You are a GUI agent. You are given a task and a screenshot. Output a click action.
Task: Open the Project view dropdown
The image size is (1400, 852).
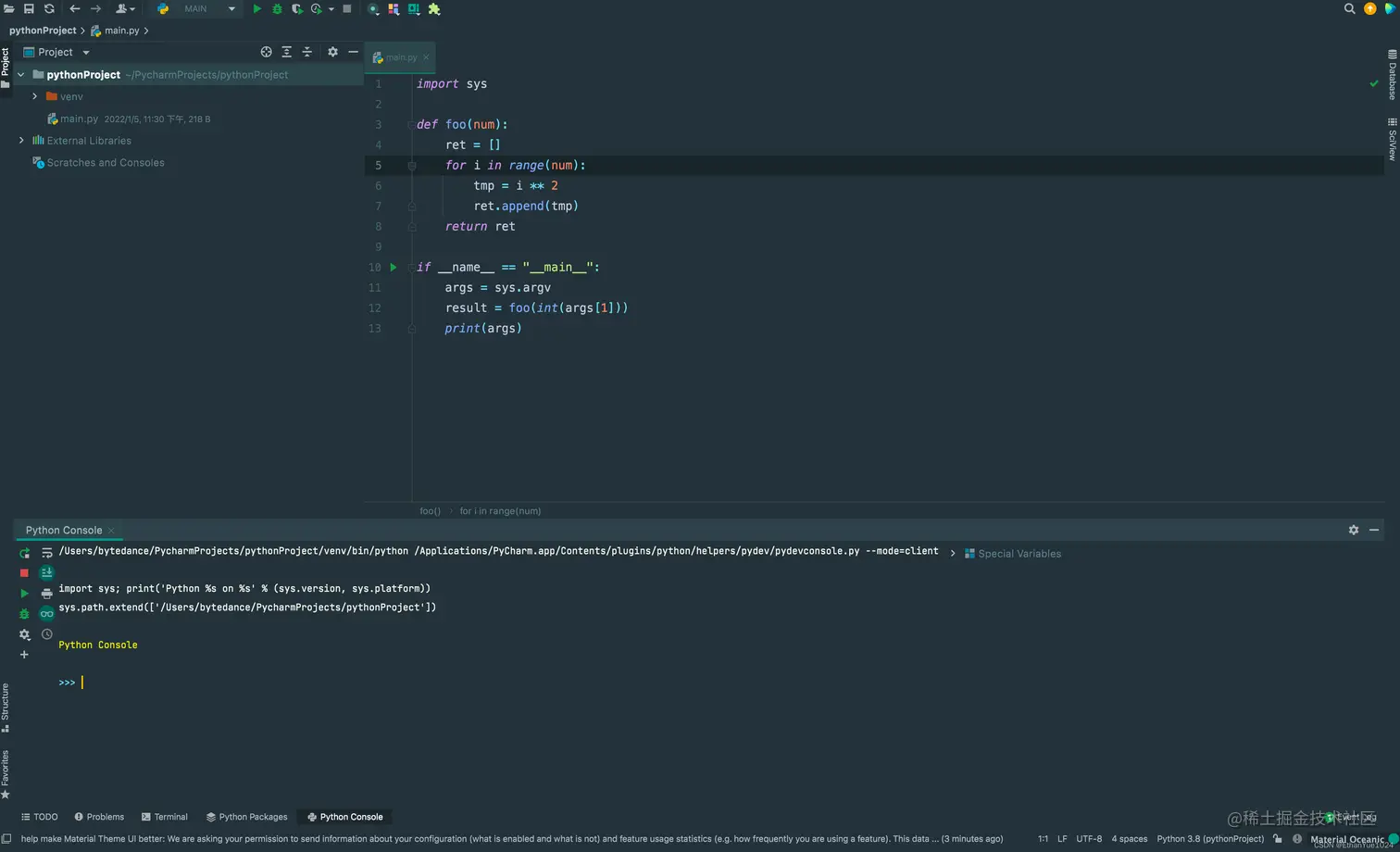tap(56, 52)
